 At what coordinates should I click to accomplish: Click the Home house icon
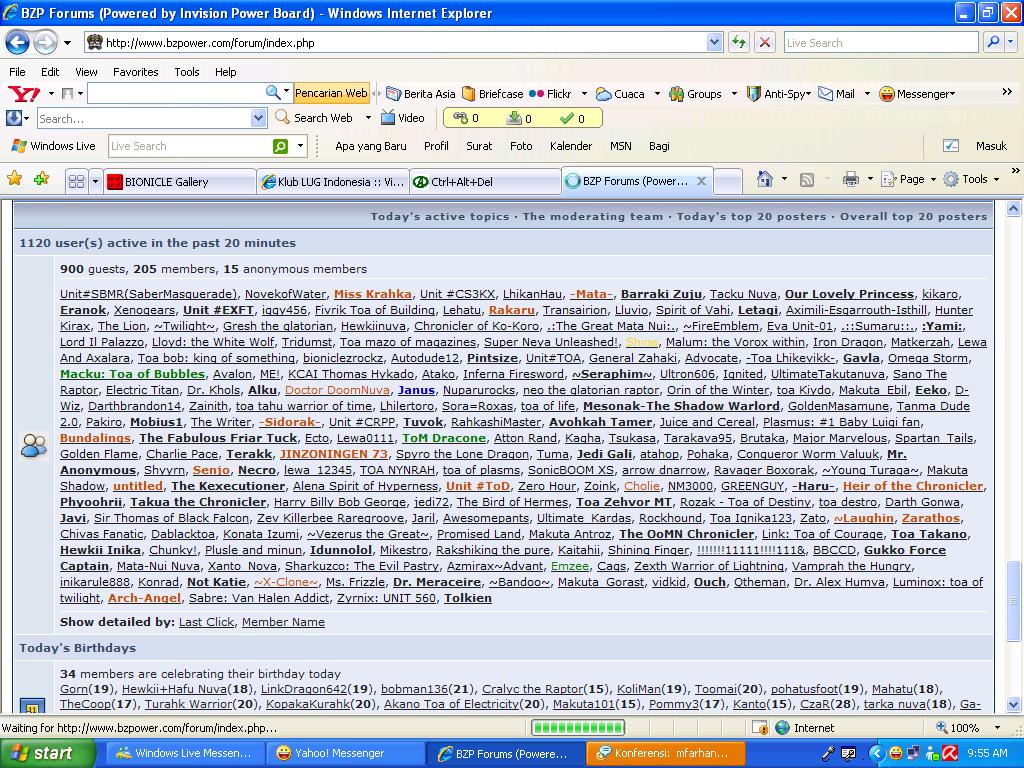coord(765,178)
